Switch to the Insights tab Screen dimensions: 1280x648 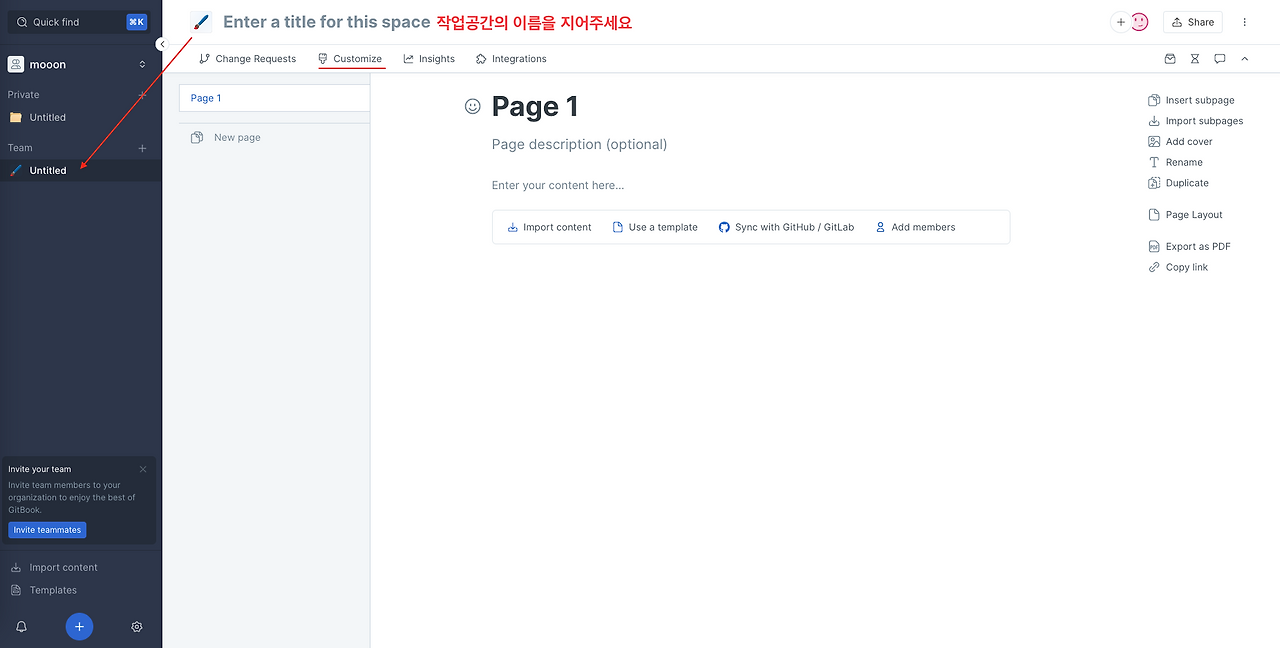pos(429,58)
